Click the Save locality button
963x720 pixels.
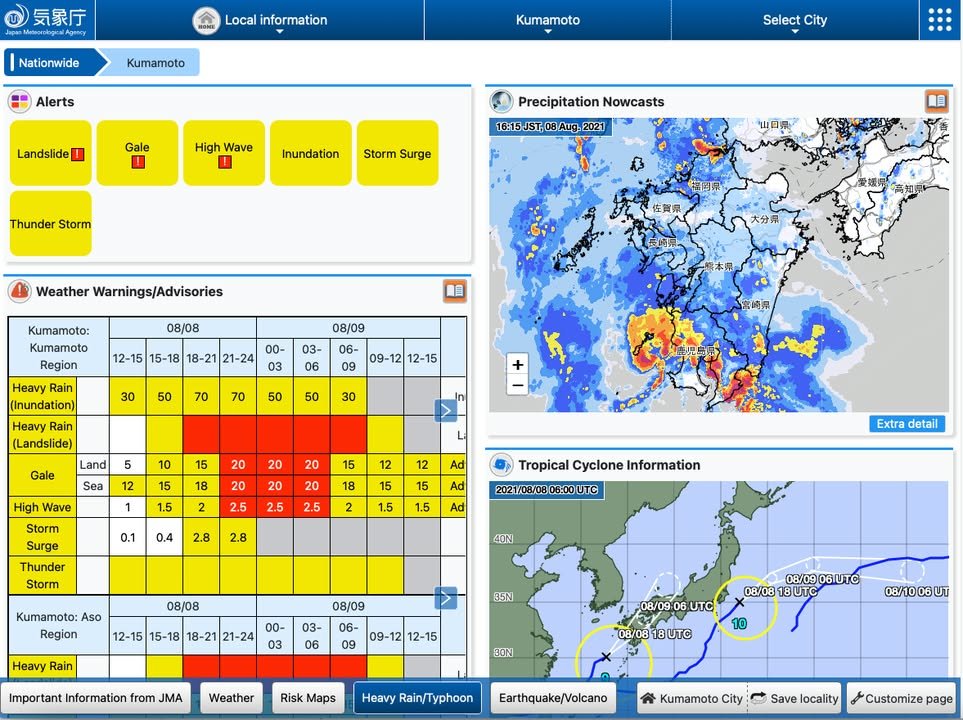click(x=795, y=698)
